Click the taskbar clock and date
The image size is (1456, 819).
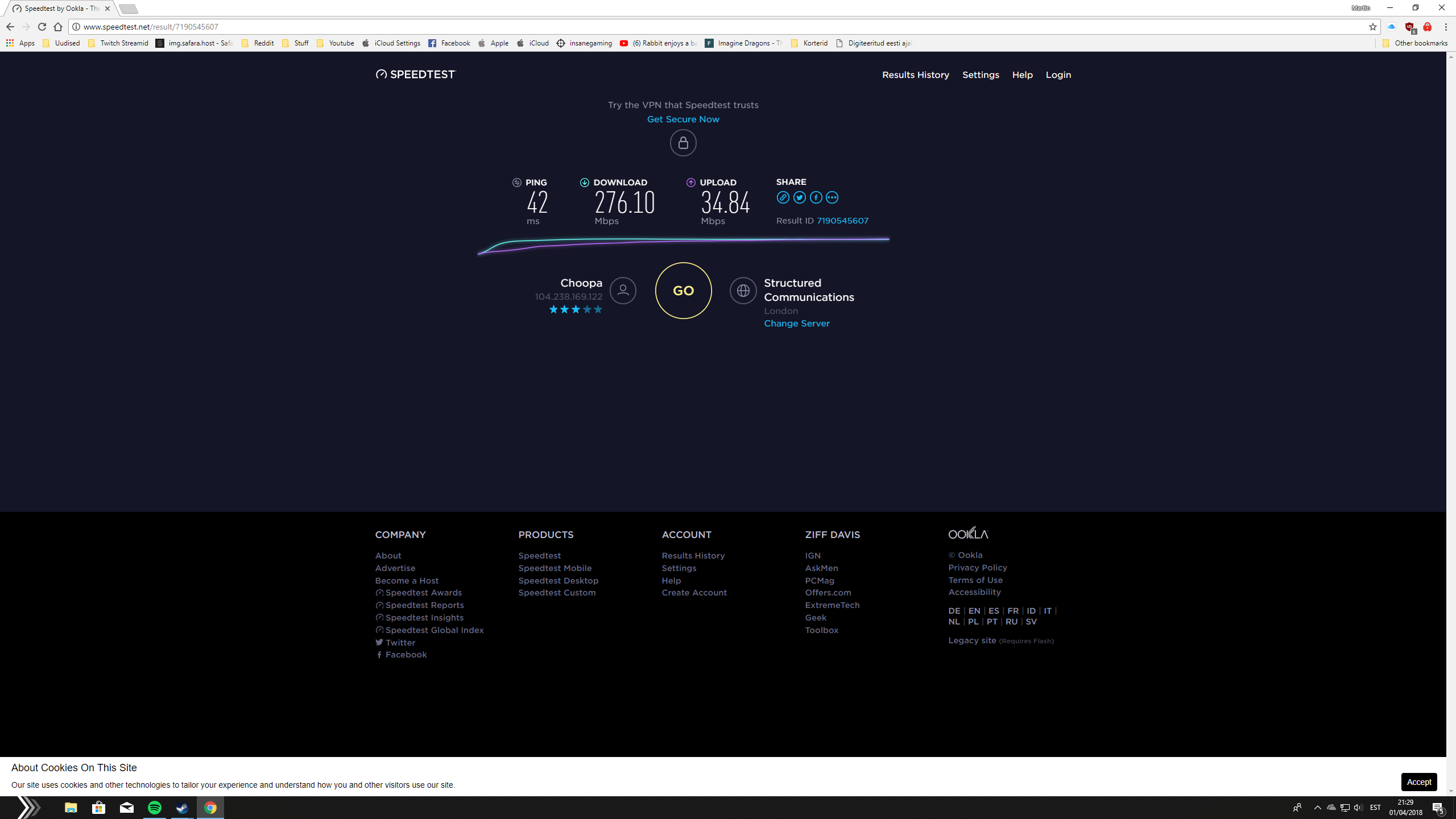point(1406,808)
